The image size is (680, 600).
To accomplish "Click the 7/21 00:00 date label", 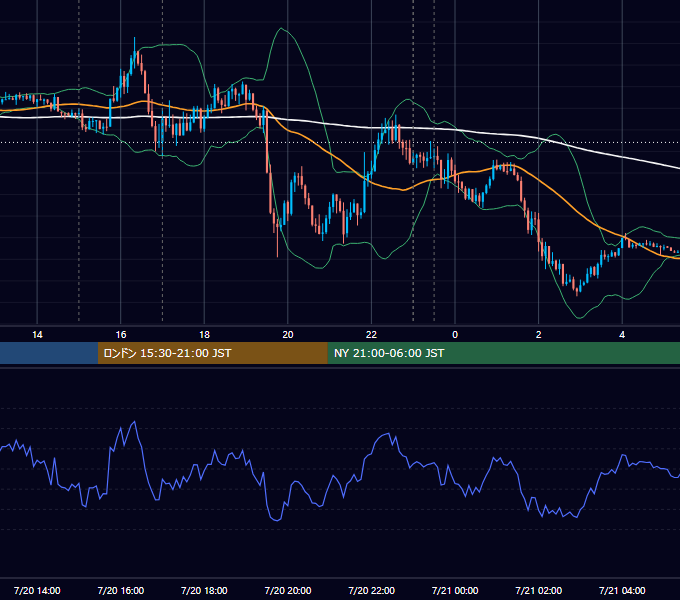I will [x=455, y=590].
